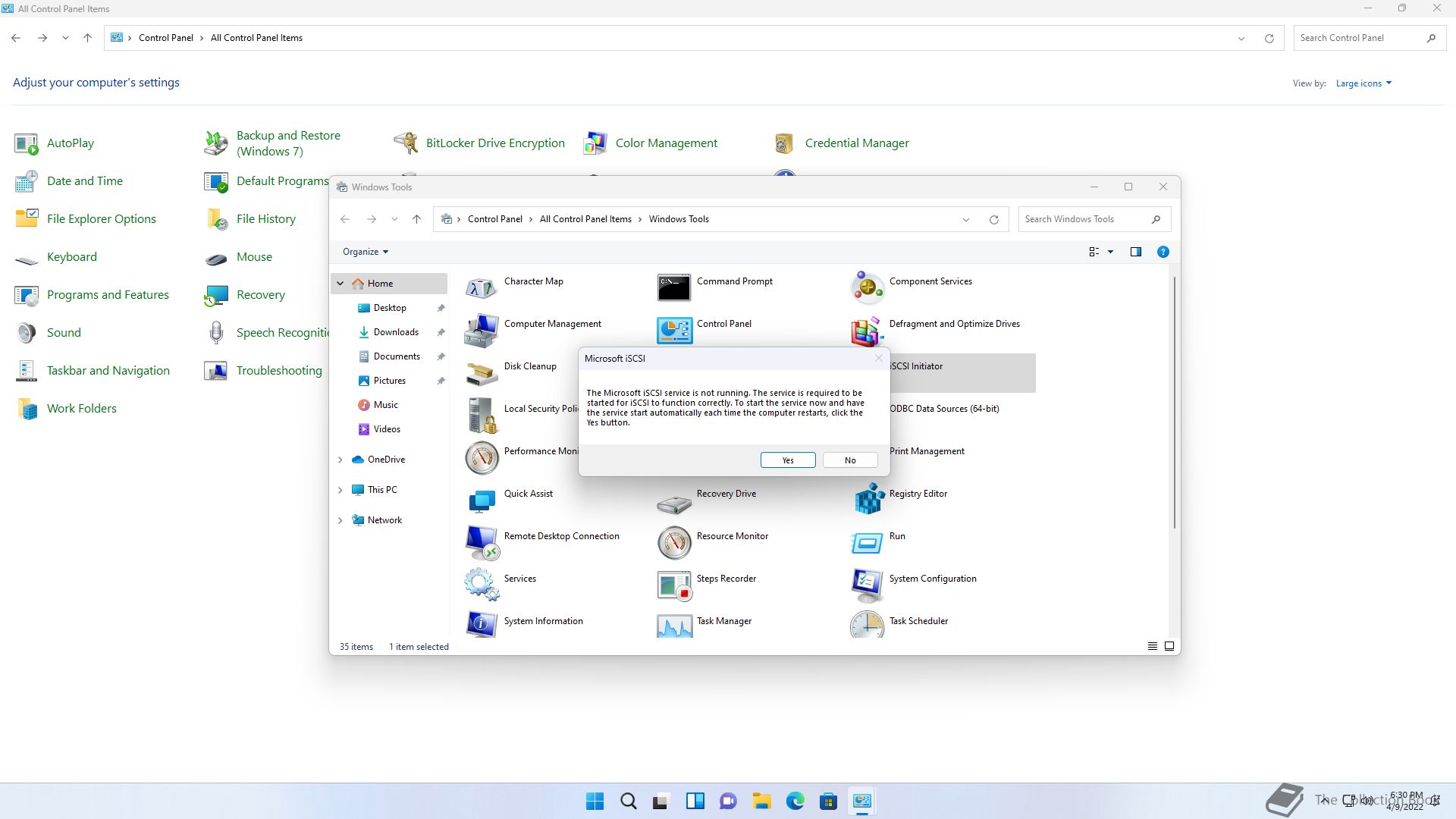Open Defragment and Optimize Drives icon
This screenshot has width=1456, height=819.
click(867, 331)
